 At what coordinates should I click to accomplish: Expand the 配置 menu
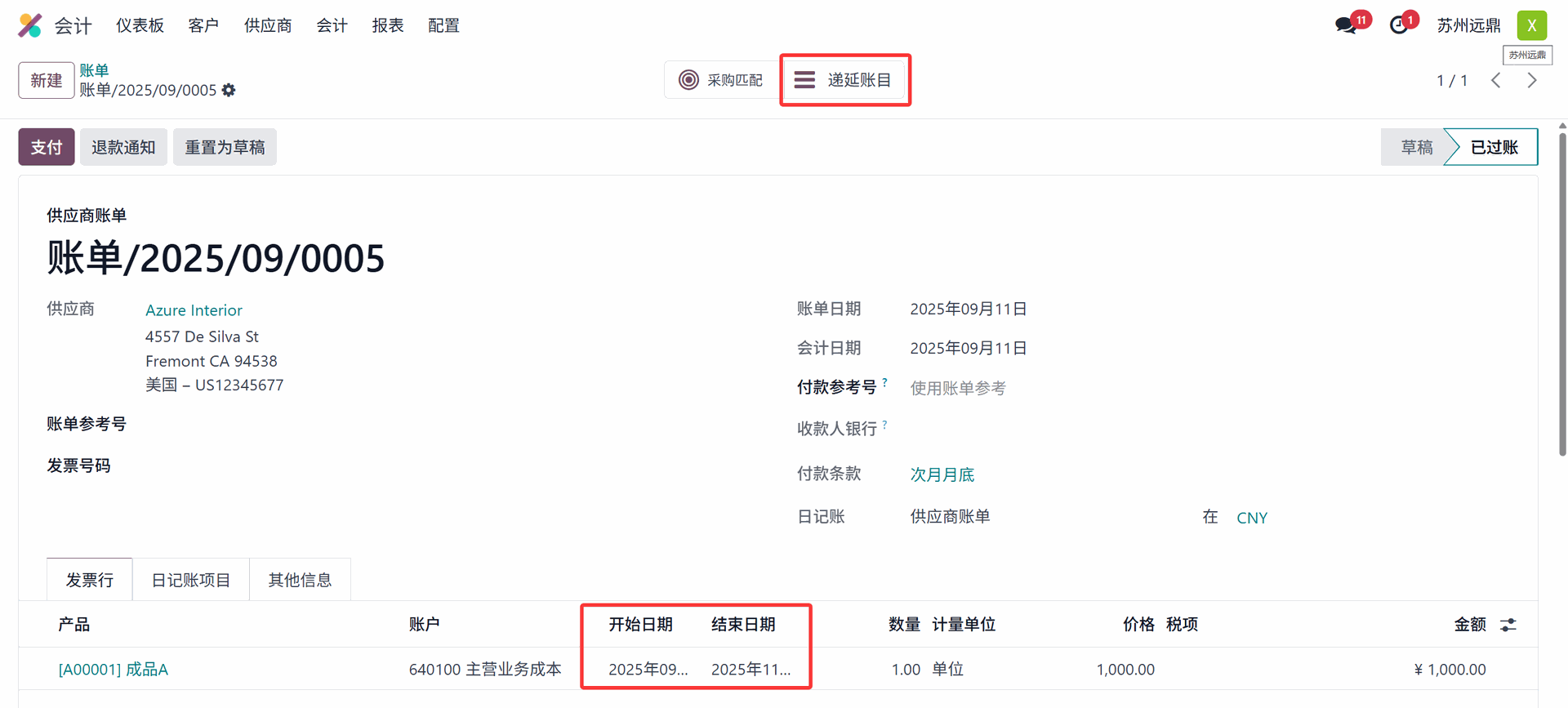pos(443,25)
